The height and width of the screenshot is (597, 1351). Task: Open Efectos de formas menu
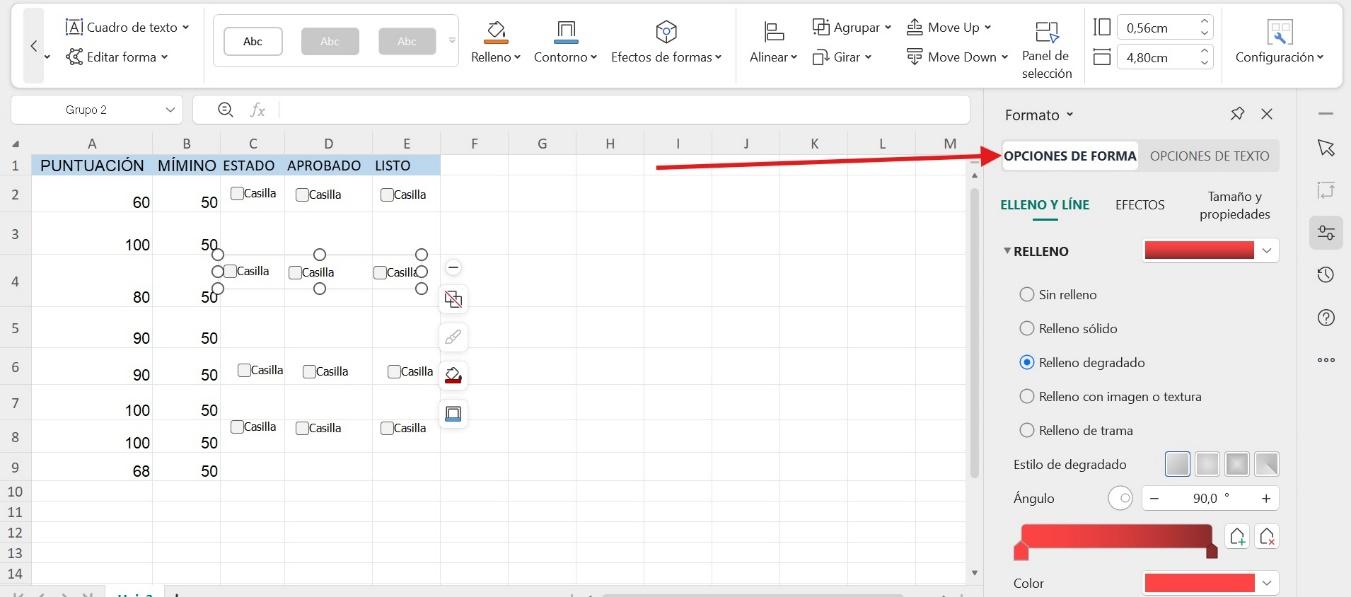(x=666, y=43)
